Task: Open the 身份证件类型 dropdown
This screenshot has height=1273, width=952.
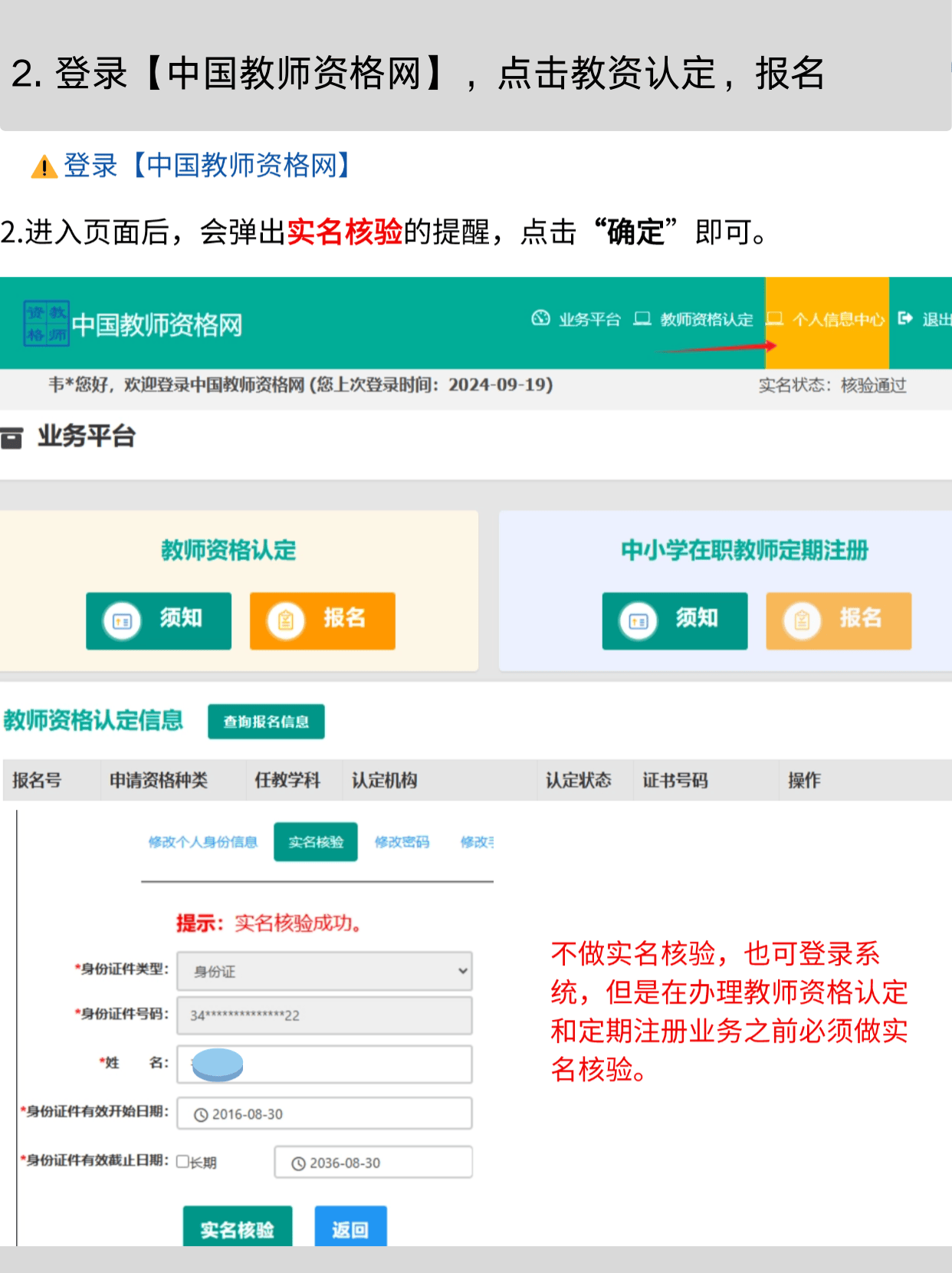Action: [324, 972]
